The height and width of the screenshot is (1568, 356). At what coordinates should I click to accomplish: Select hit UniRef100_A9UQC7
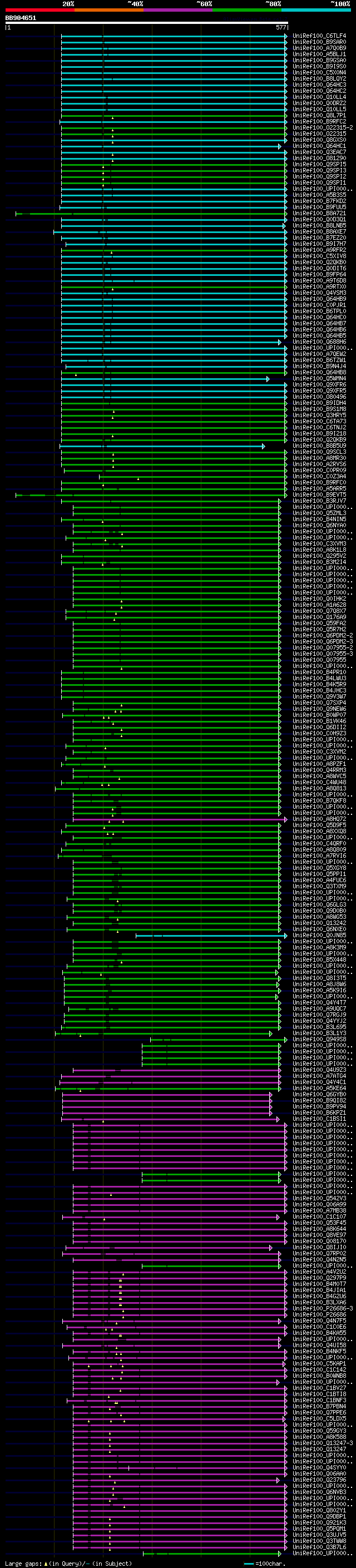pos(319,1009)
